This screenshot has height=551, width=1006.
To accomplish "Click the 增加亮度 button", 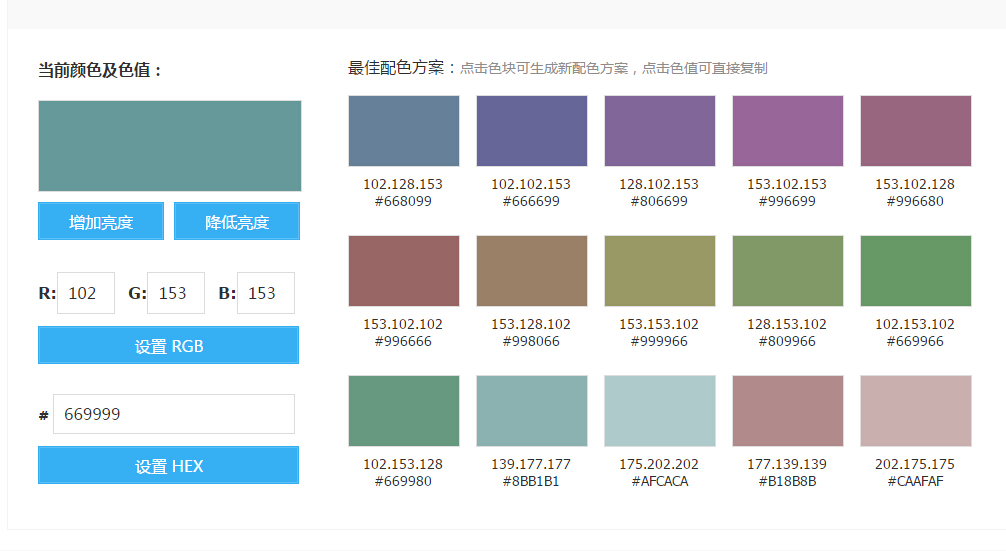I will (101, 221).
